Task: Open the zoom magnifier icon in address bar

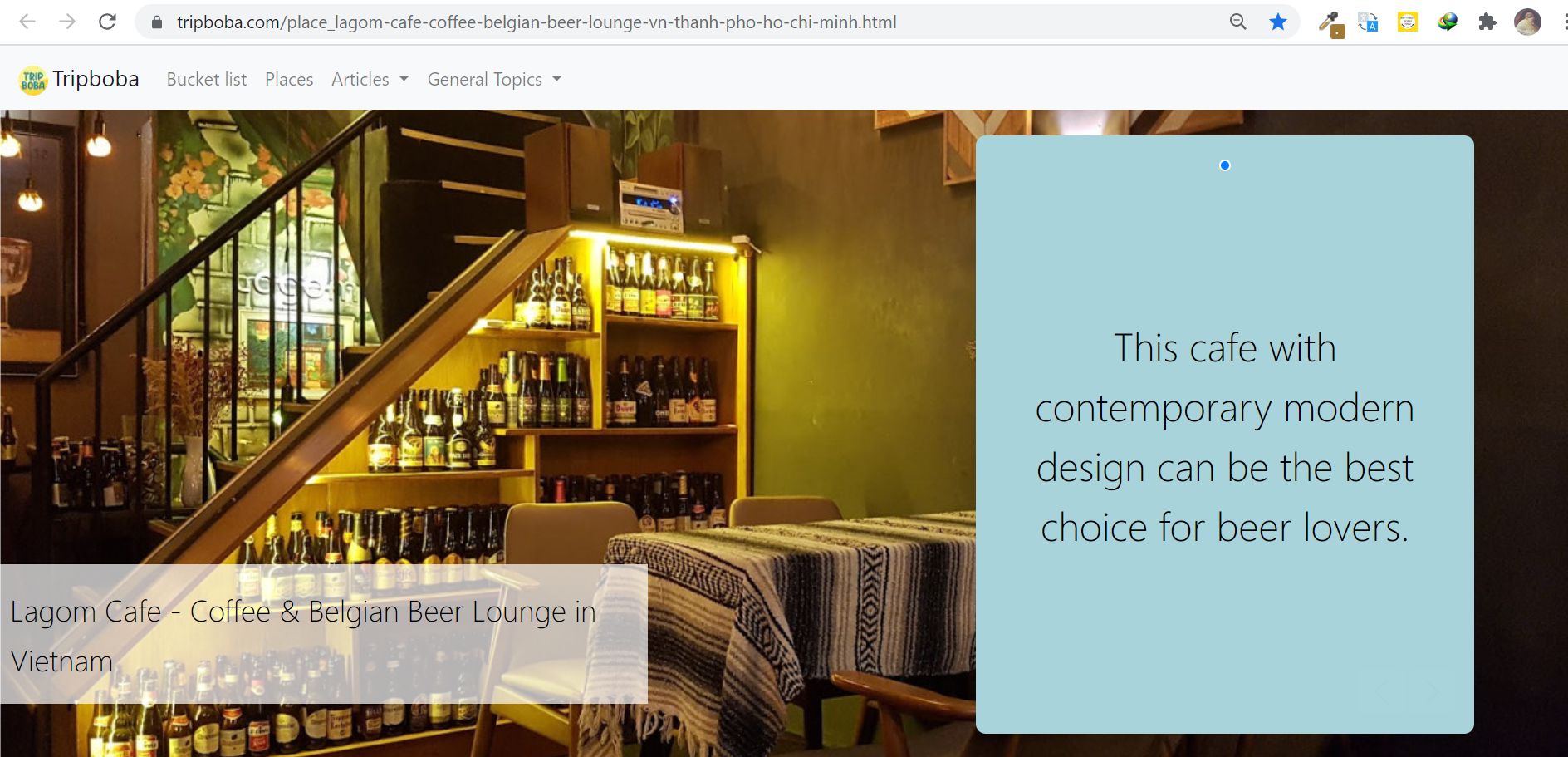Action: coord(1238,22)
